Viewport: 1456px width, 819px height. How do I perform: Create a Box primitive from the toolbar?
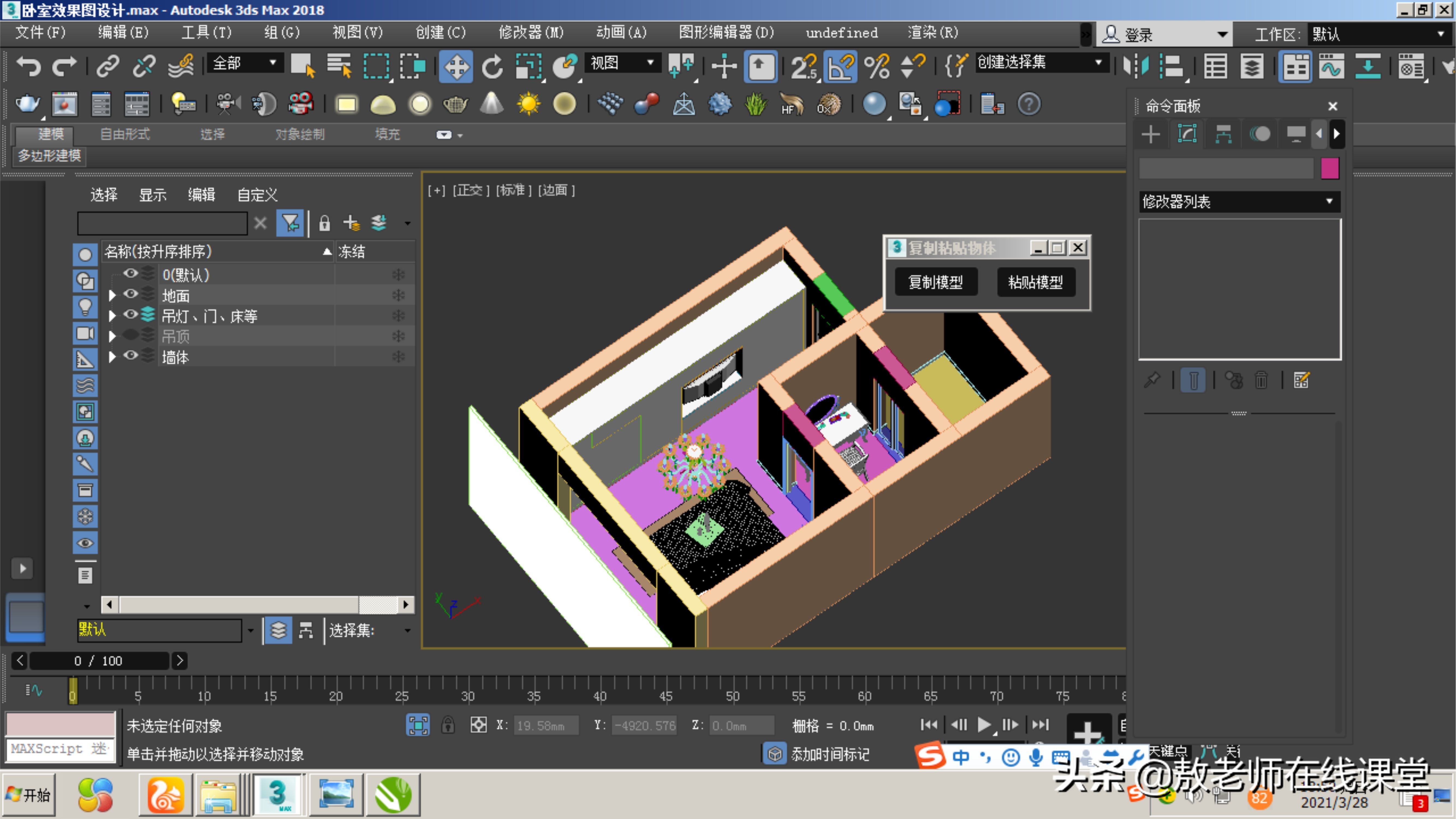pos(346,104)
